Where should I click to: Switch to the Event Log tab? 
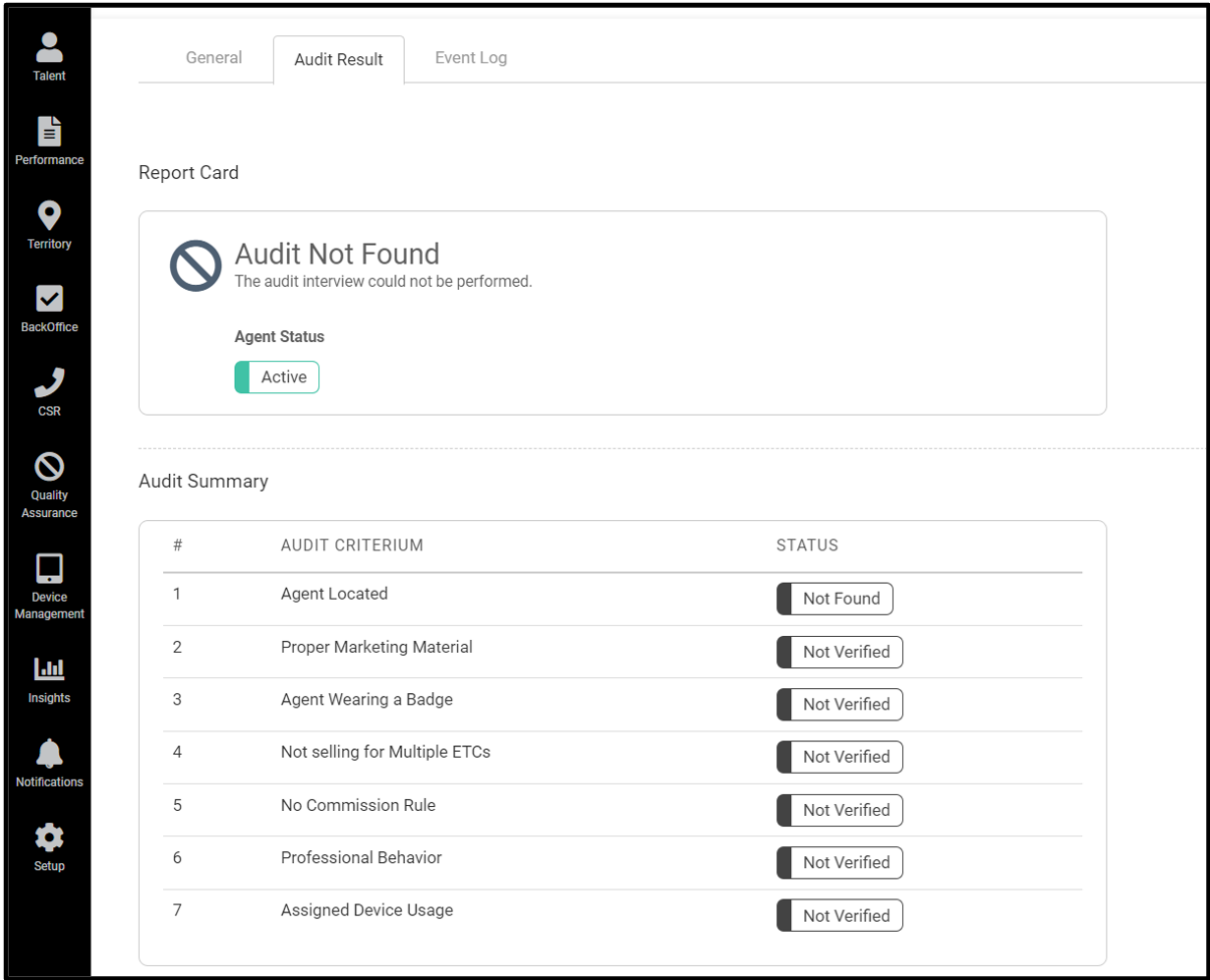point(471,58)
